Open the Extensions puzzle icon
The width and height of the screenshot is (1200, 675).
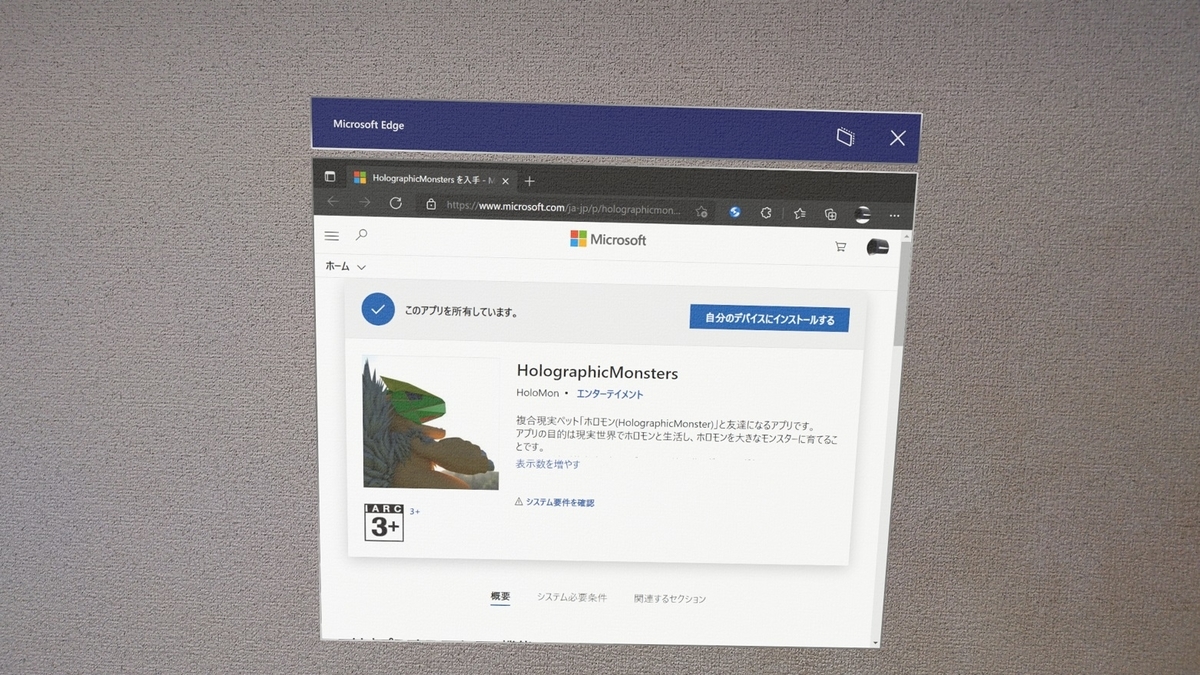click(x=766, y=213)
